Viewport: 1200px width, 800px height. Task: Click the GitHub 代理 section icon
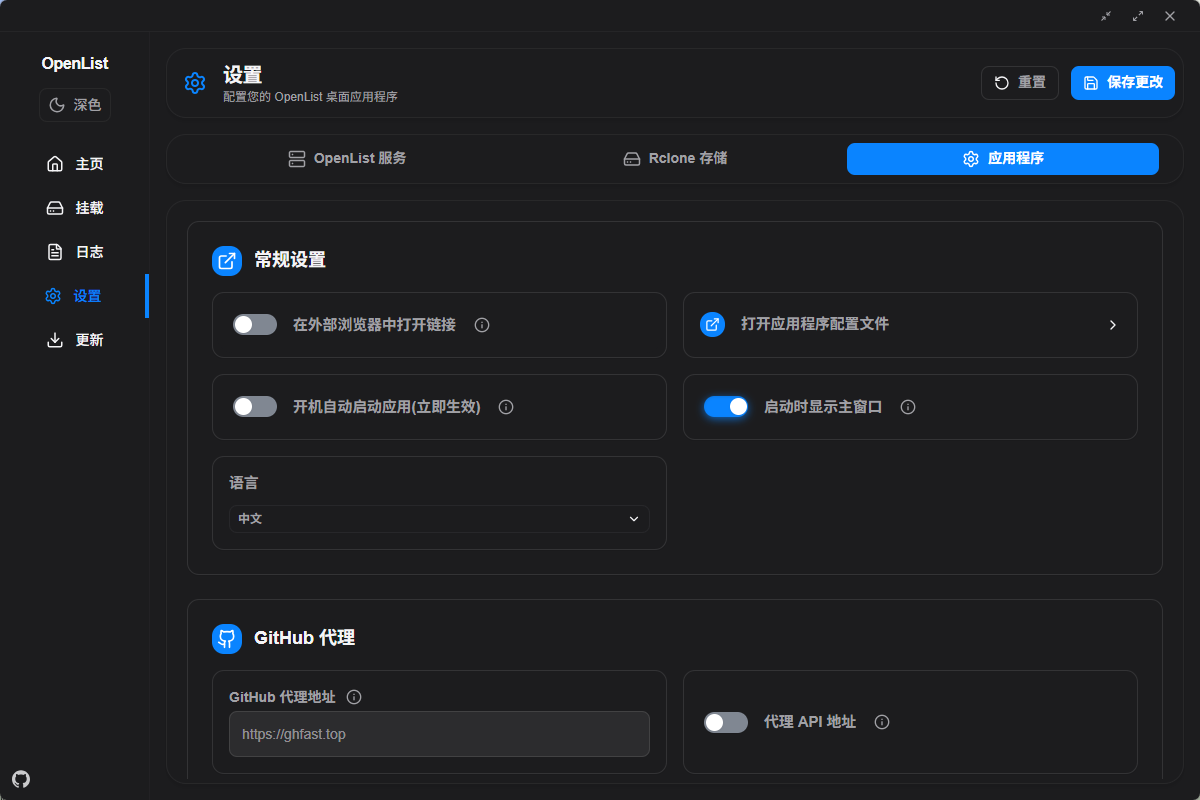pyautogui.click(x=227, y=638)
